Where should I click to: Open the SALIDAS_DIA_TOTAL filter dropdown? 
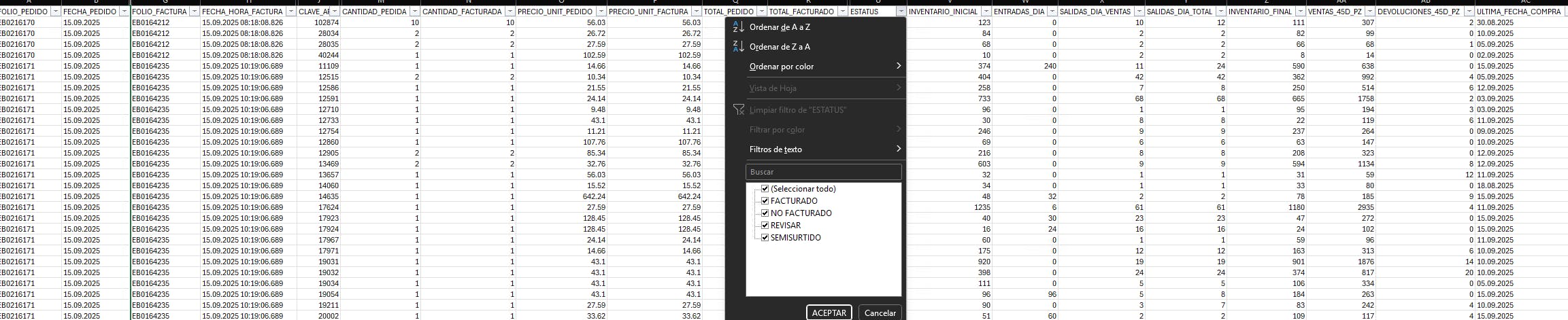pyautogui.click(x=1221, y=12)
